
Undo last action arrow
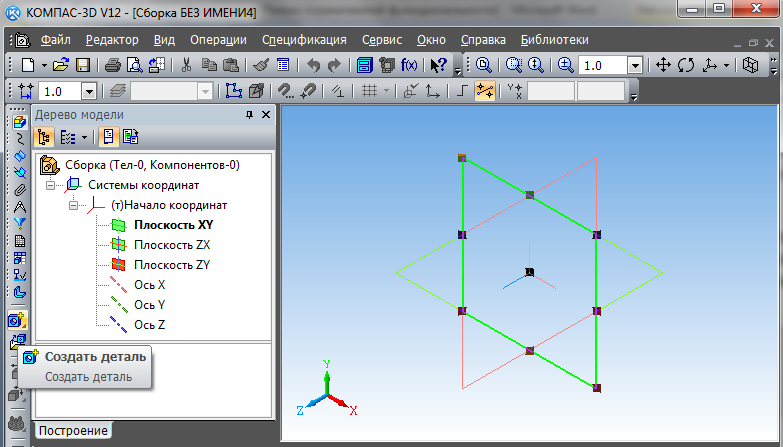tap(313, 65)
